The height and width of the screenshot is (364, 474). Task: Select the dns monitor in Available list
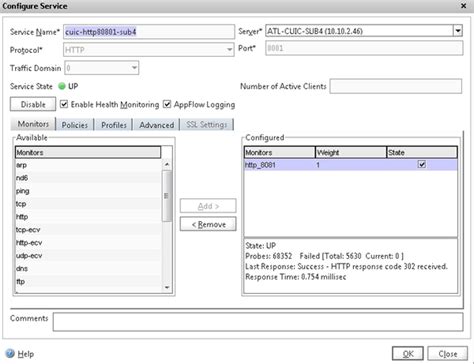88,269
